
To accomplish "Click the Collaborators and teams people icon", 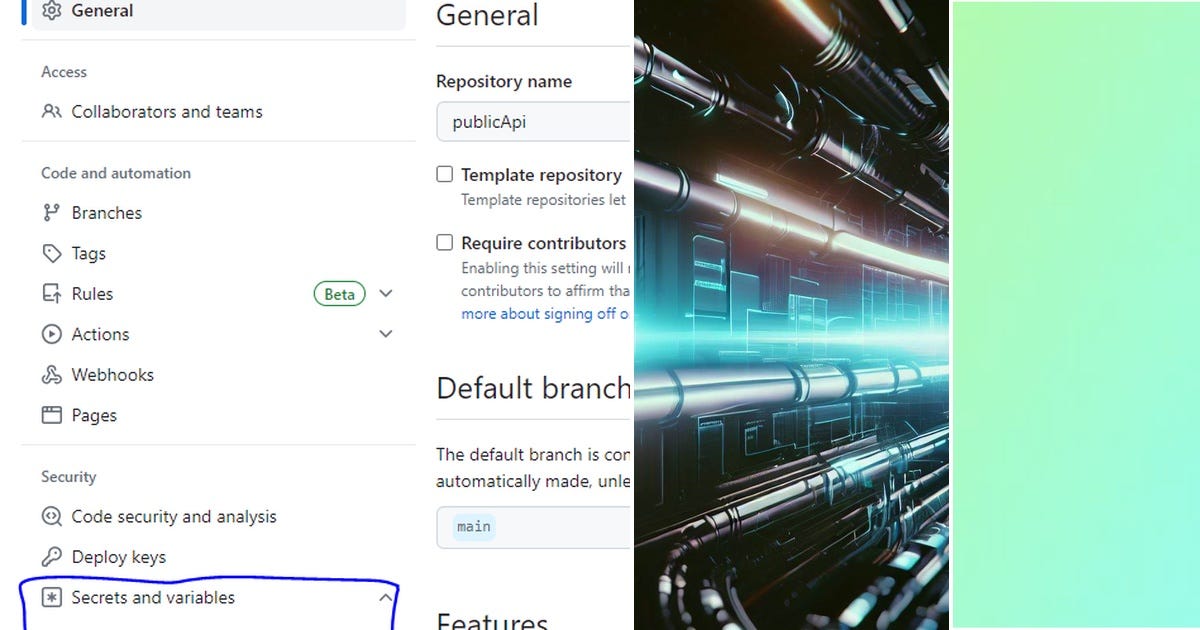I will [52, 112].
